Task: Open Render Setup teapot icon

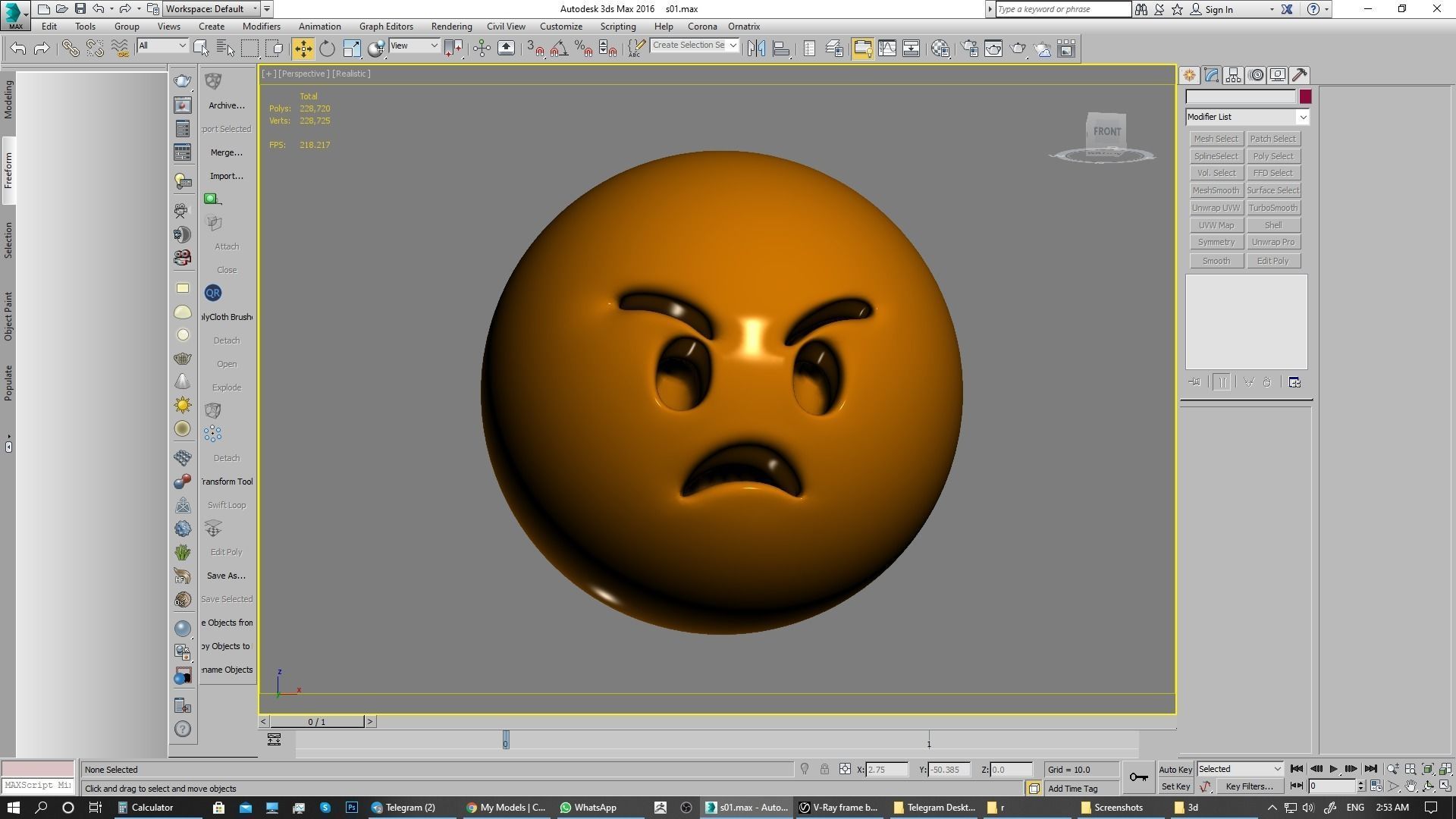Action: click(x=969, y=49)
